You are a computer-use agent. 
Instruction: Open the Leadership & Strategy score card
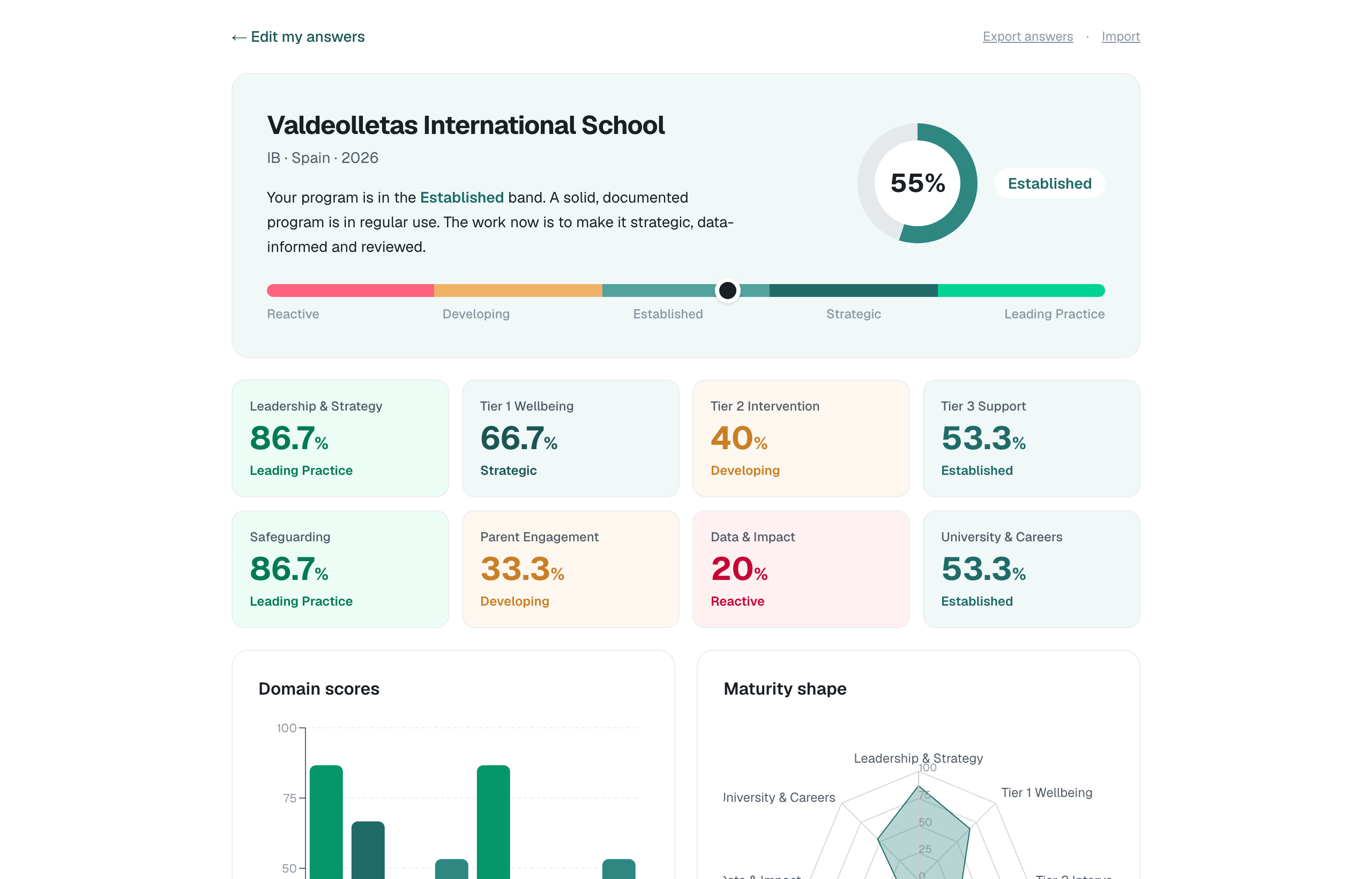[340, 438]
